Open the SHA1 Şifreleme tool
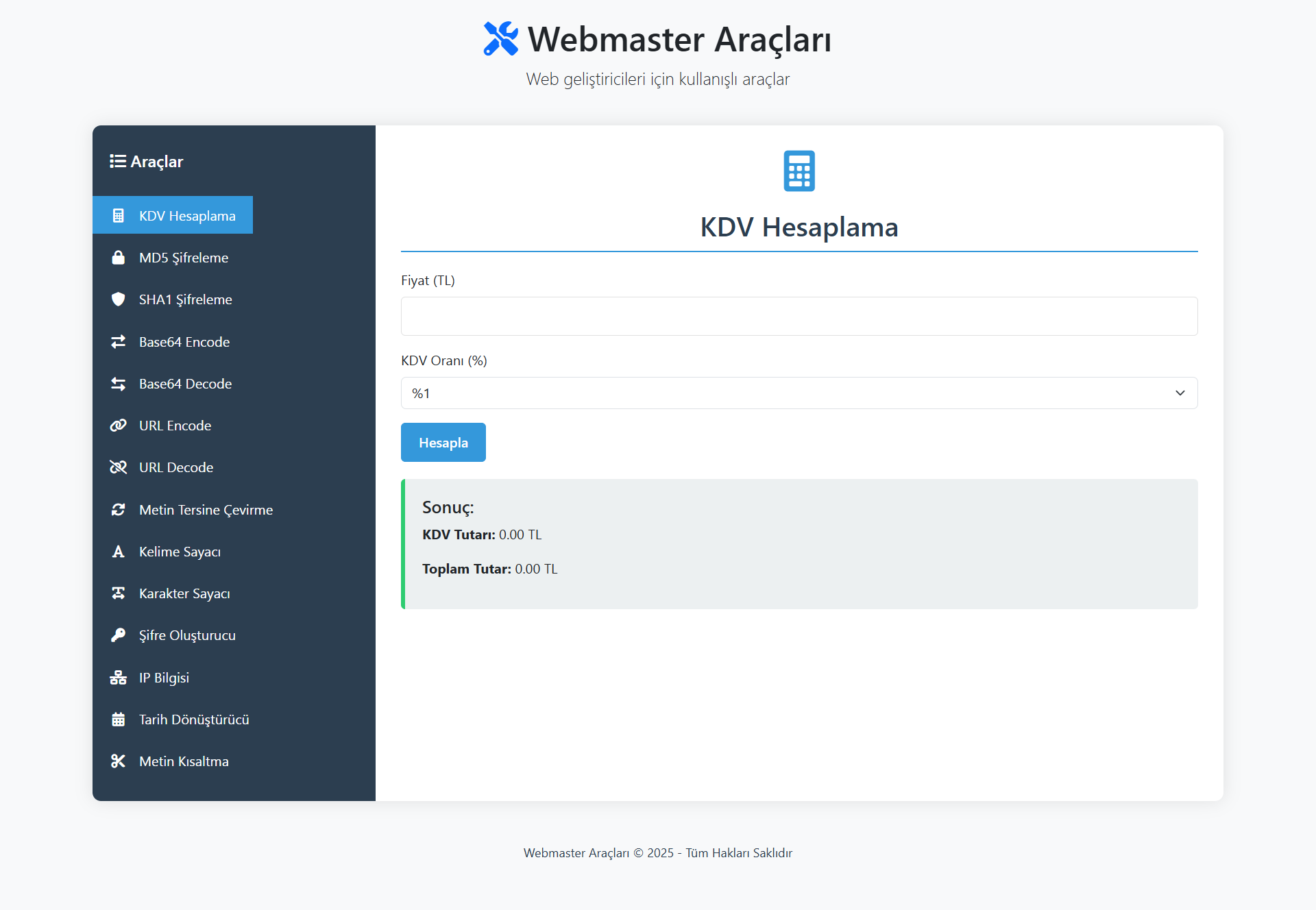Viewport: 1316px width, 910px height. (x=171, y=299)
